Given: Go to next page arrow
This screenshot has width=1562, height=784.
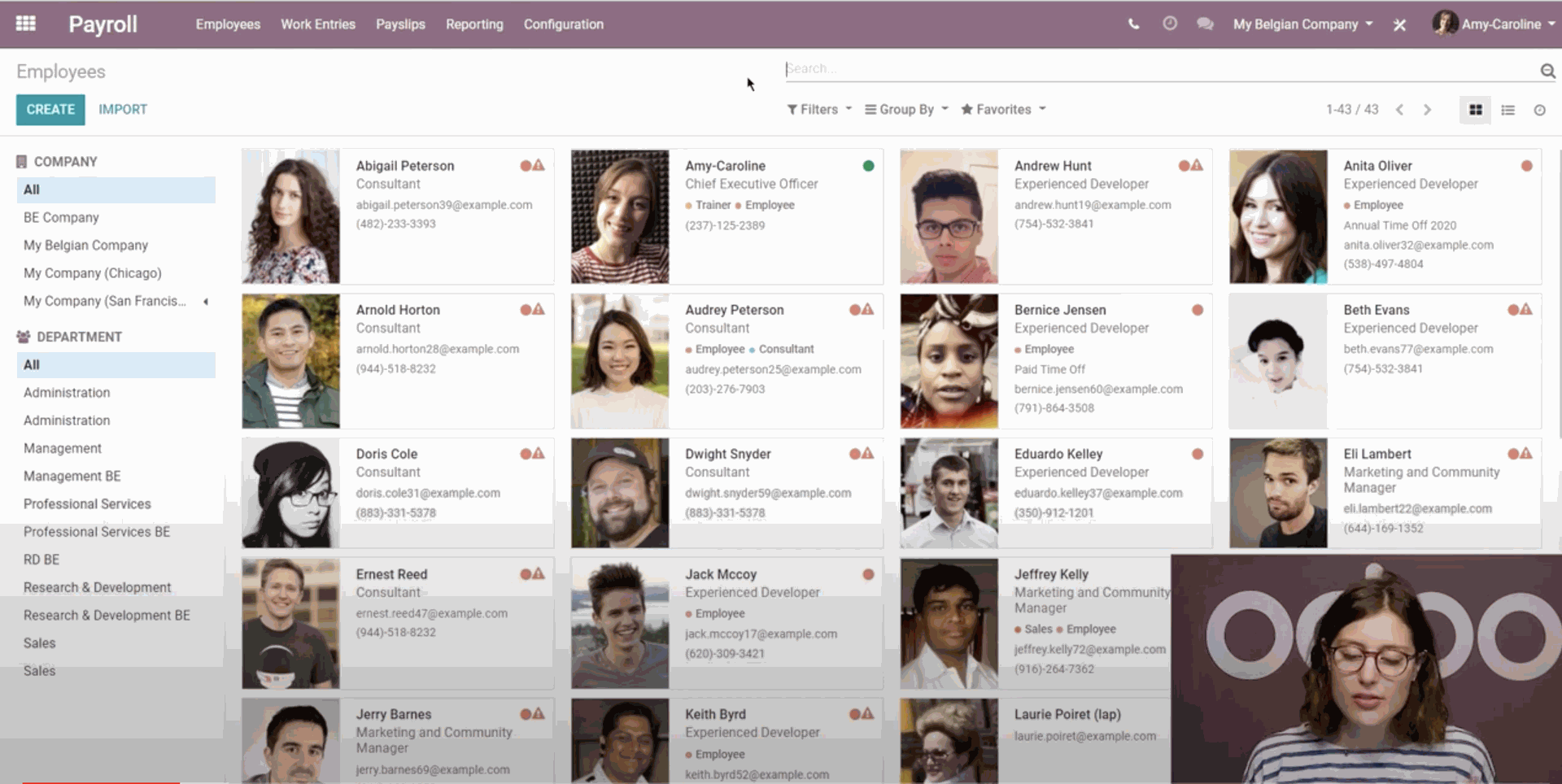Looking at the screenshot, I should (1427, 110).
